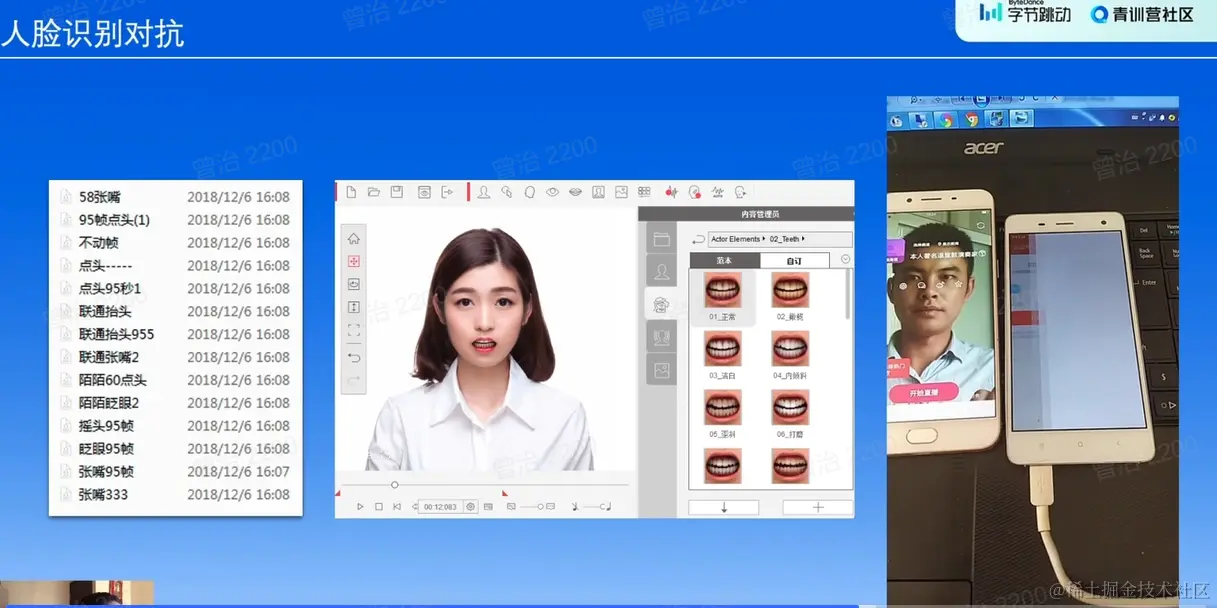Click the timeline playhead slider handle
This screenshot has height=608, width=1217.
(x=395, y=485)
